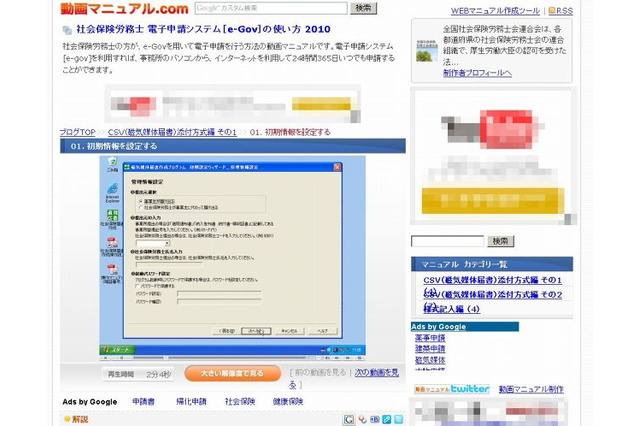Click the ヘルプ button in the wizard
The height and width of the screenshot is (426, 640).
point(323,331)
